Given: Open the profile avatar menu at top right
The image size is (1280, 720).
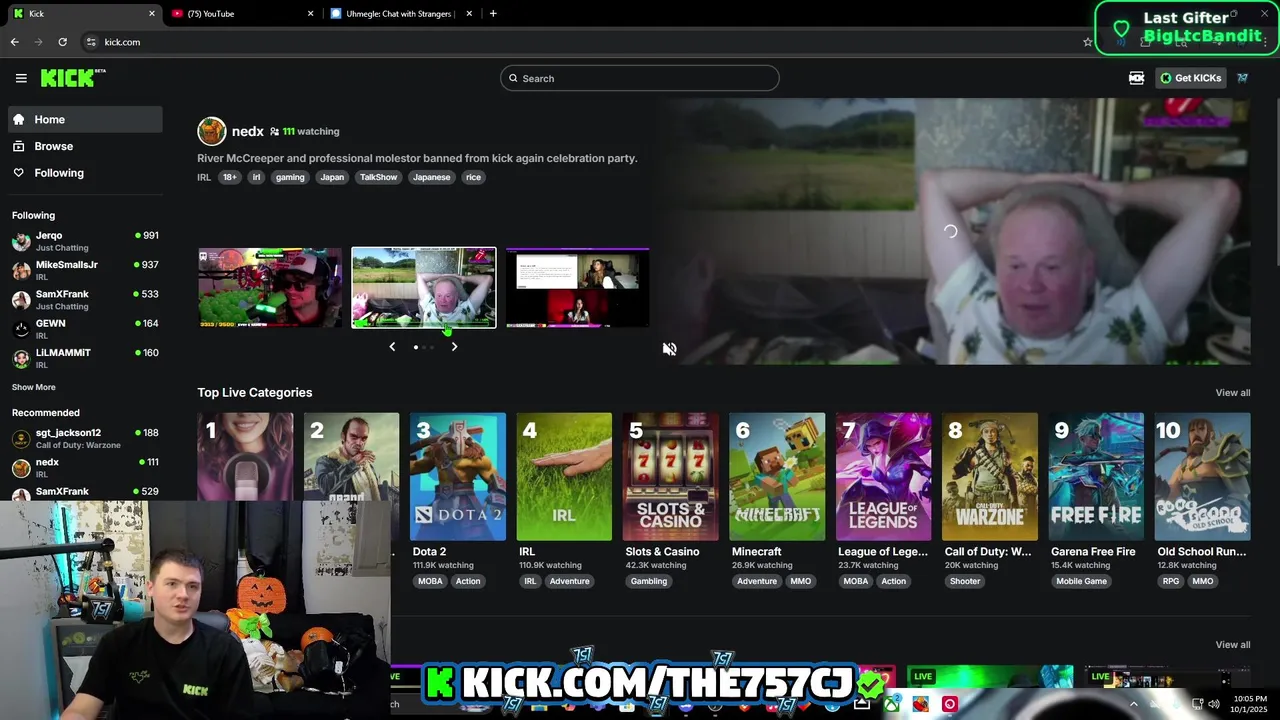Looking at the screenshot, I should [1242, 78].
